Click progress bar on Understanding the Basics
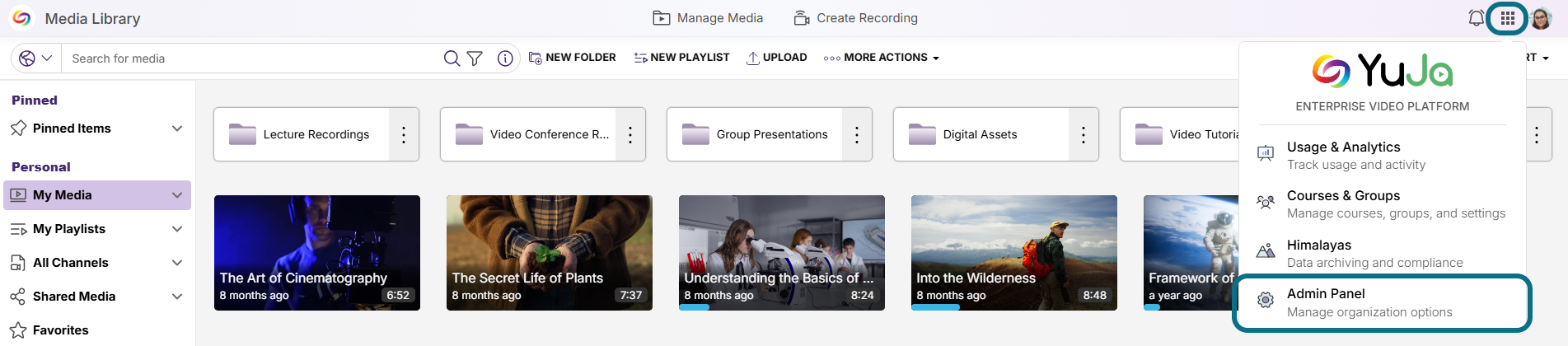This screenshot has height=346, width=1568. pos(694,308)
